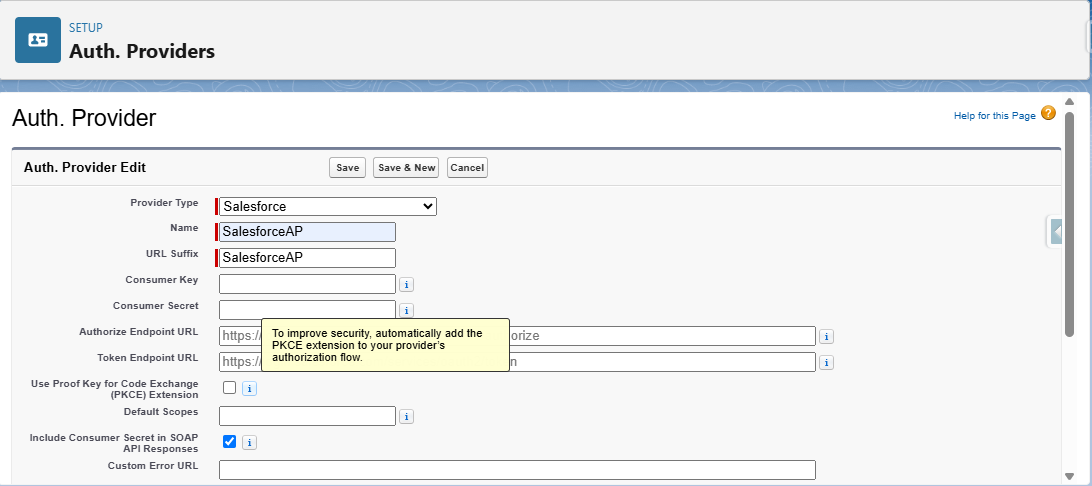Uncheck Include Consumer Secret in SOAP API Responses
The image size is (1092, 486).
click(229, 441)
